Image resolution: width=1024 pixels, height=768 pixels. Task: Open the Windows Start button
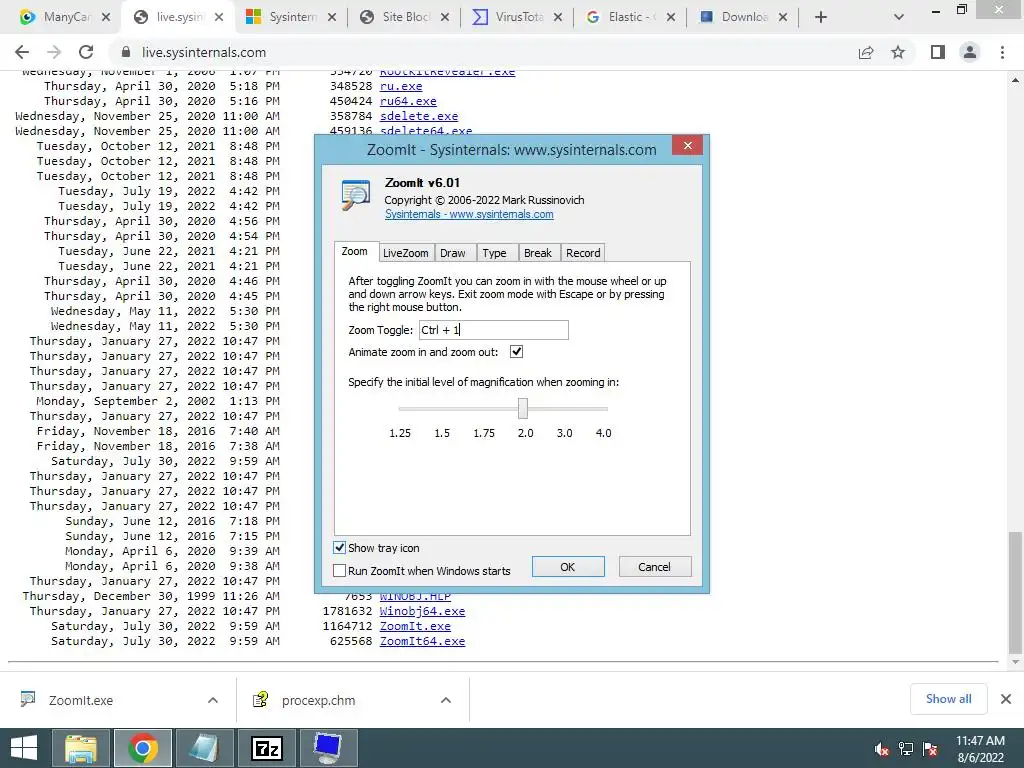24,748
